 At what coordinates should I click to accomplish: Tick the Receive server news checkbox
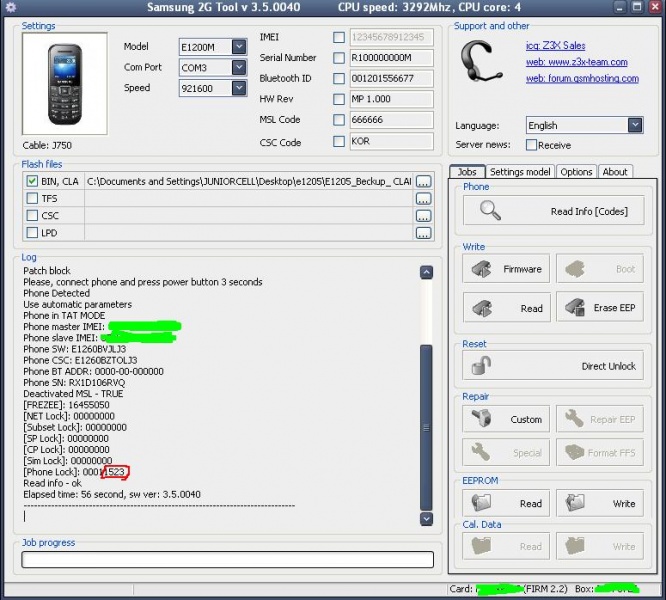[x=531, y=145]
